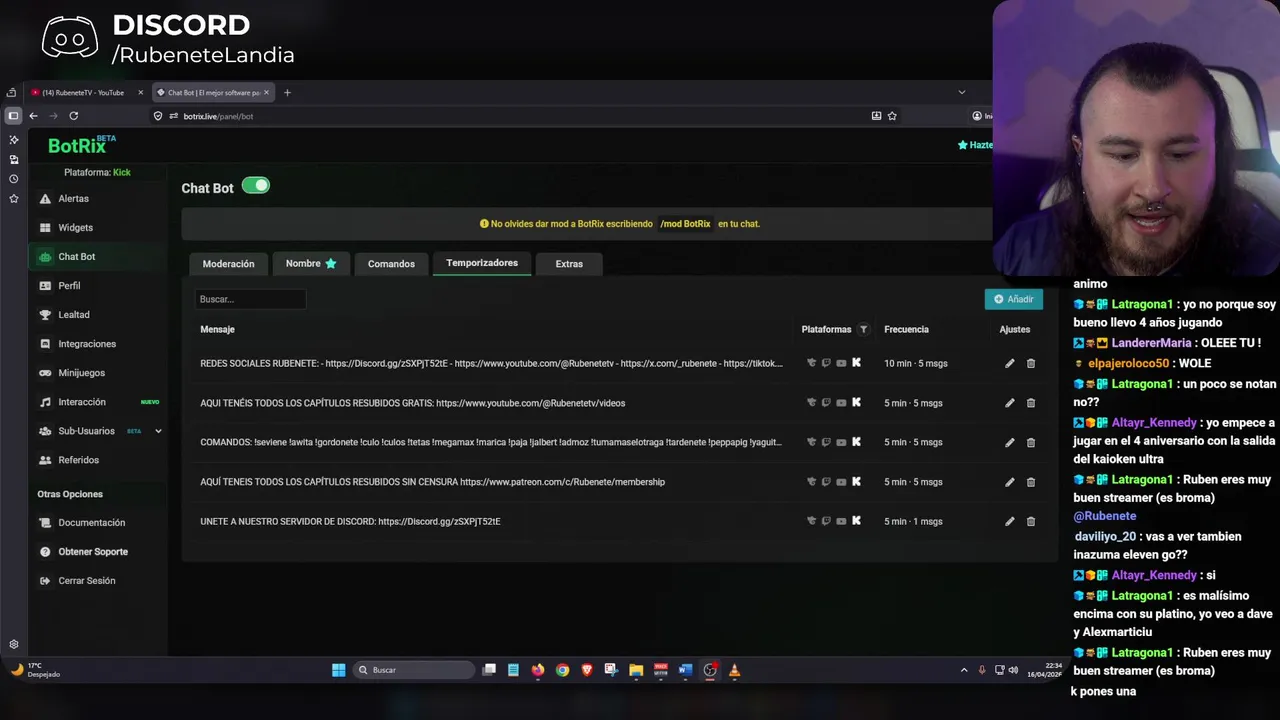Open Google Chrome from the taskbar
The height and width of the screenshot is (720, 1280).
tap(562, 670)
